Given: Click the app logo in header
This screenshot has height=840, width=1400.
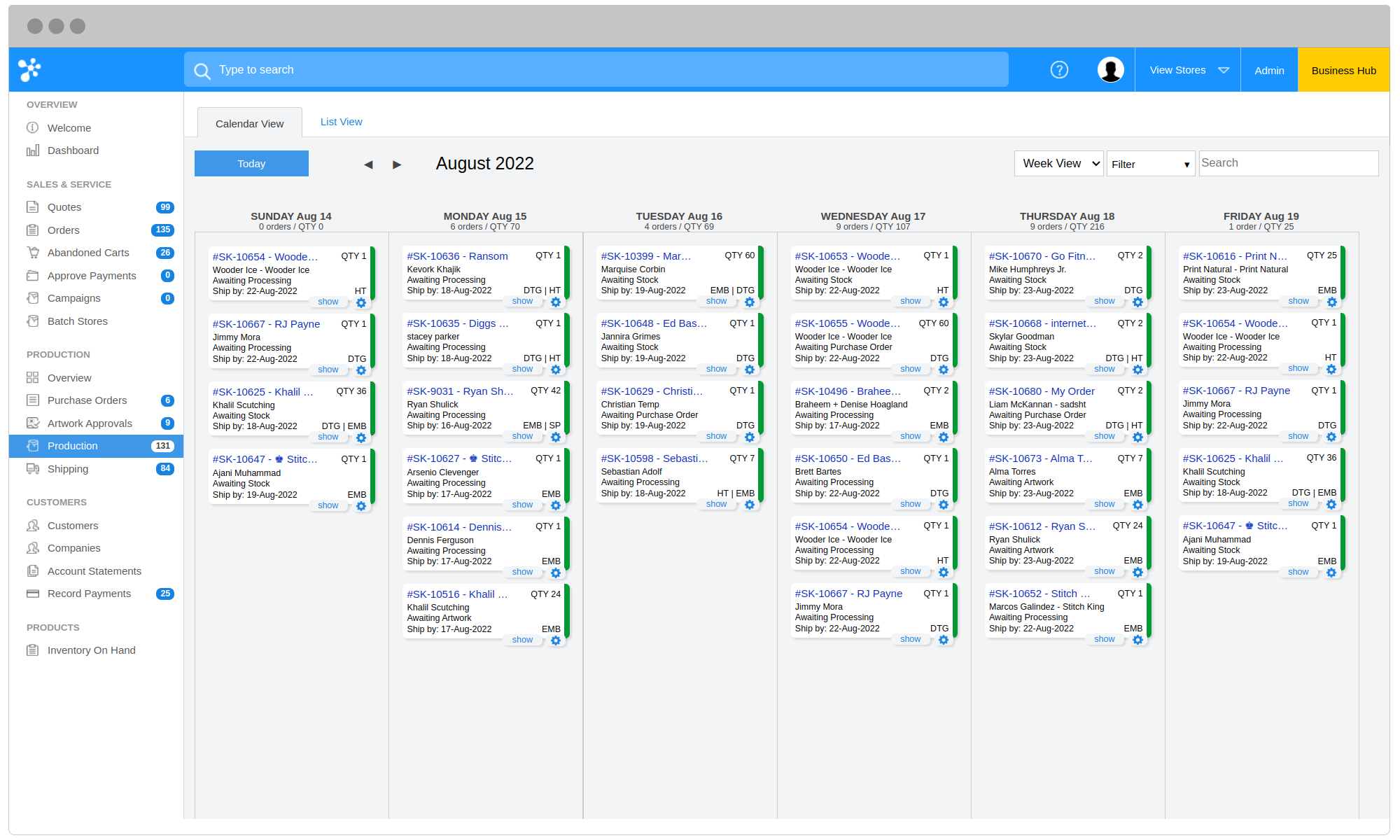Looking at the screenshot, I should pyautogui.click(x=29, y=70).
